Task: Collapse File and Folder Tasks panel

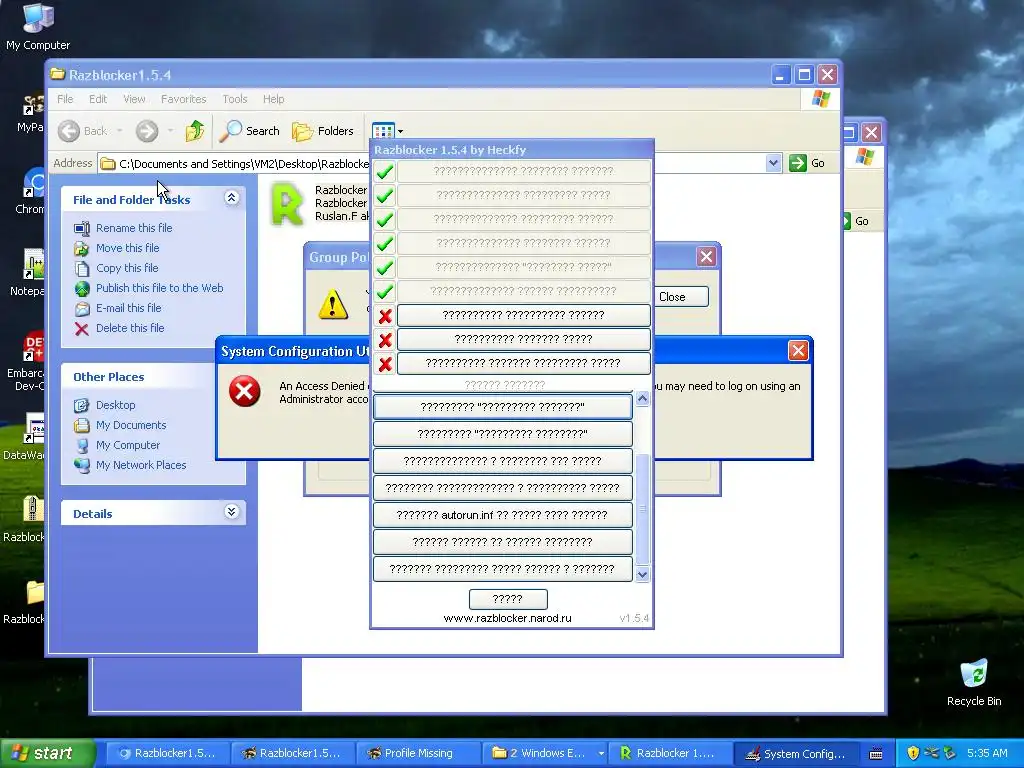Action: coord(232,198)
